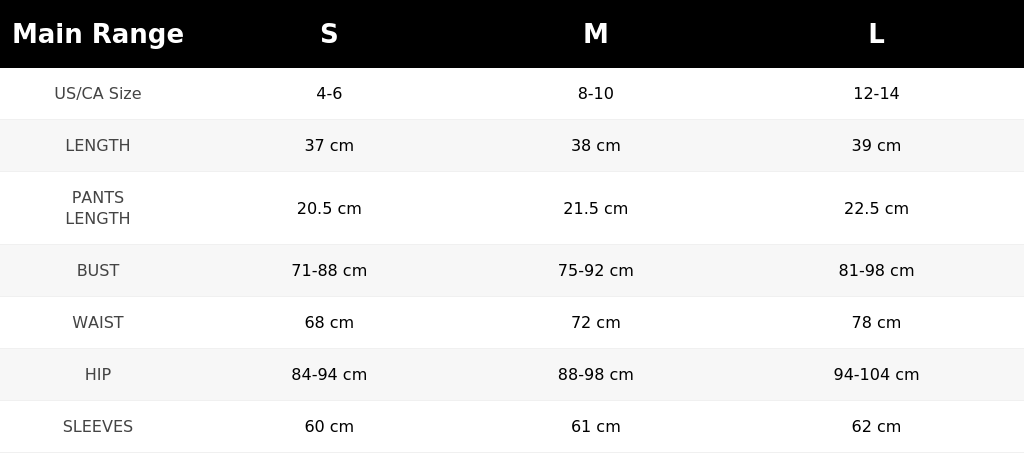Select the 94-104 cm hip value
This screenshot has width=1024, height=453.
click(876, 375)
